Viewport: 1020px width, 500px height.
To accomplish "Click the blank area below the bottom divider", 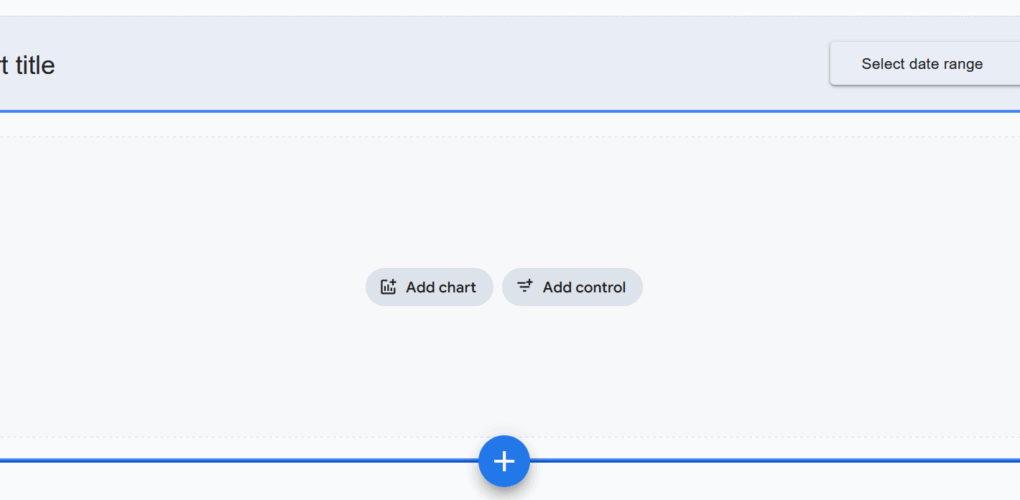I will point(250,484).
